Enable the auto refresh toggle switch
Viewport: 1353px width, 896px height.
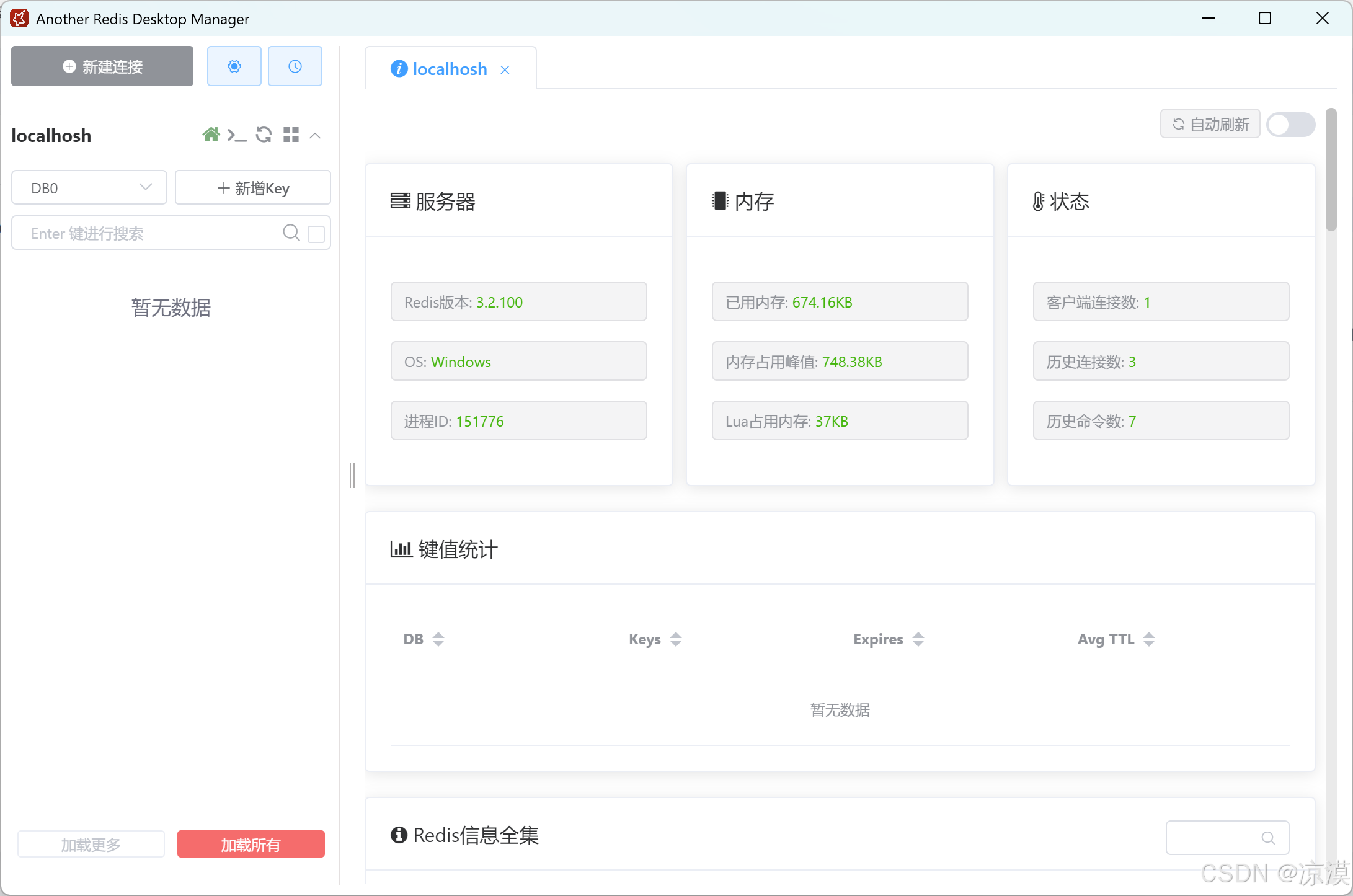(1290, 125)
